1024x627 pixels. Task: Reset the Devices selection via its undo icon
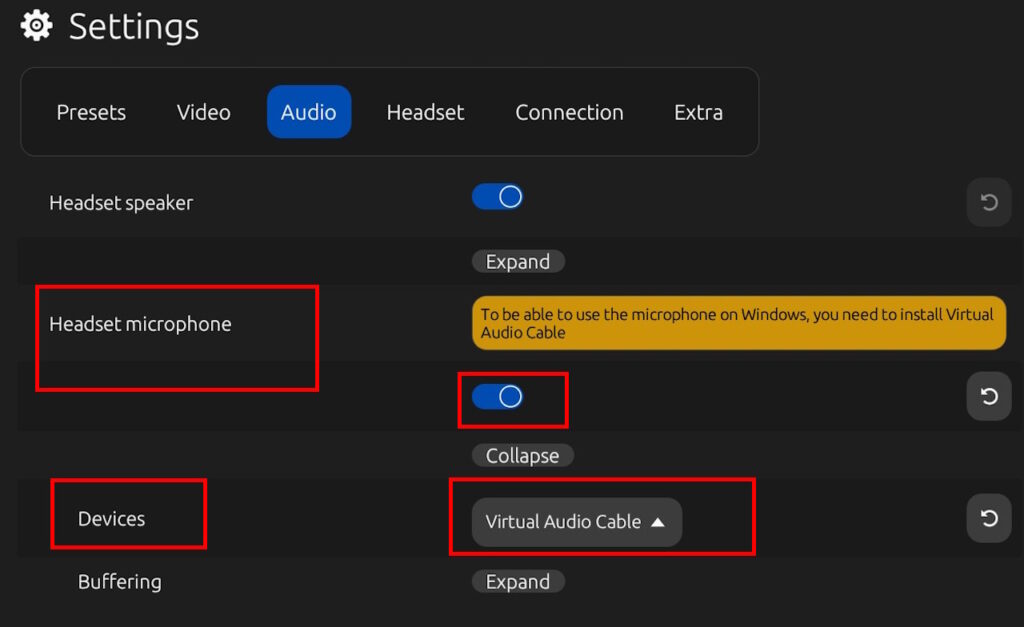click(x=988, y=519)
